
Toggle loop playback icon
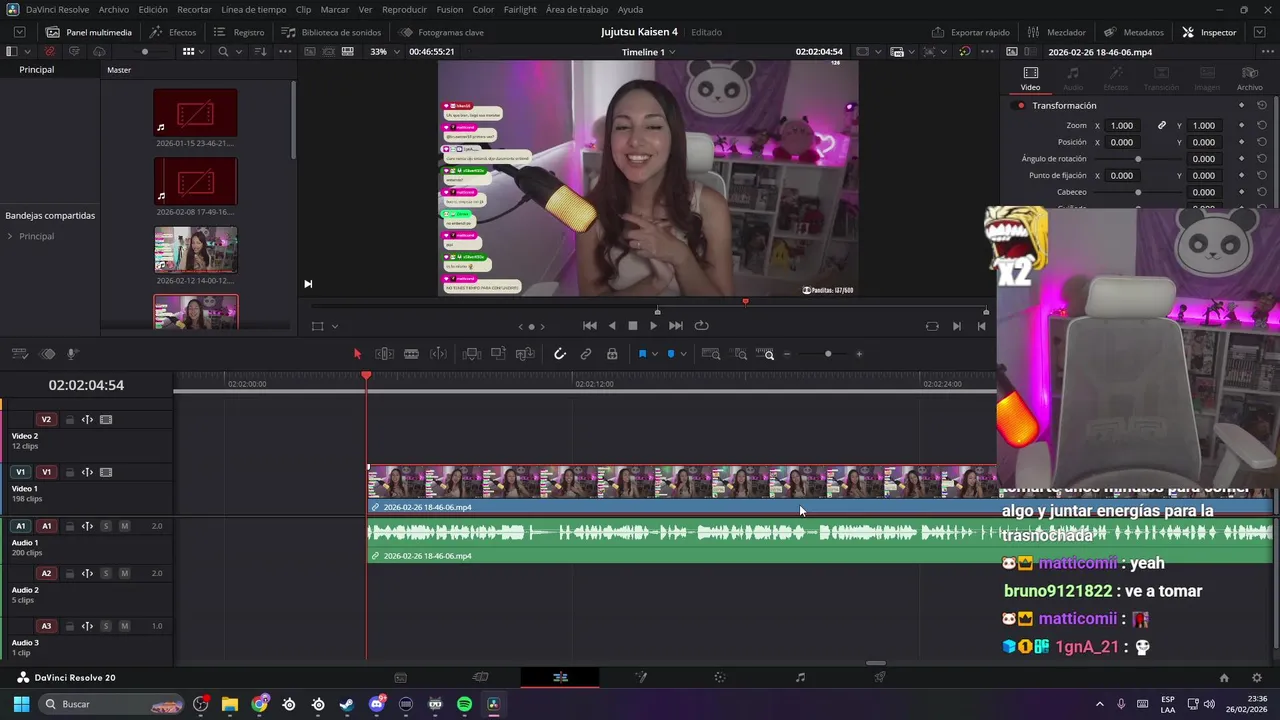[x=701, y=326]
